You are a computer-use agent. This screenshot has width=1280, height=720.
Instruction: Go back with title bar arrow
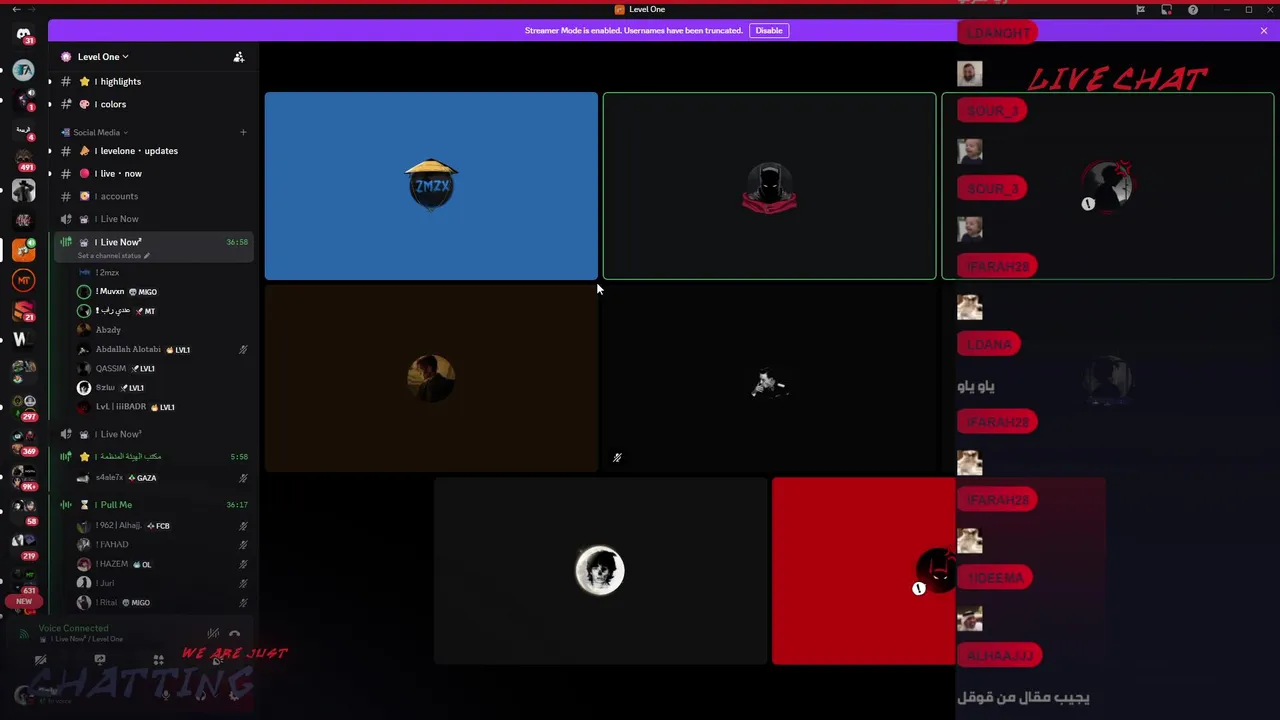pyautogui.click(x=16, y=9)
